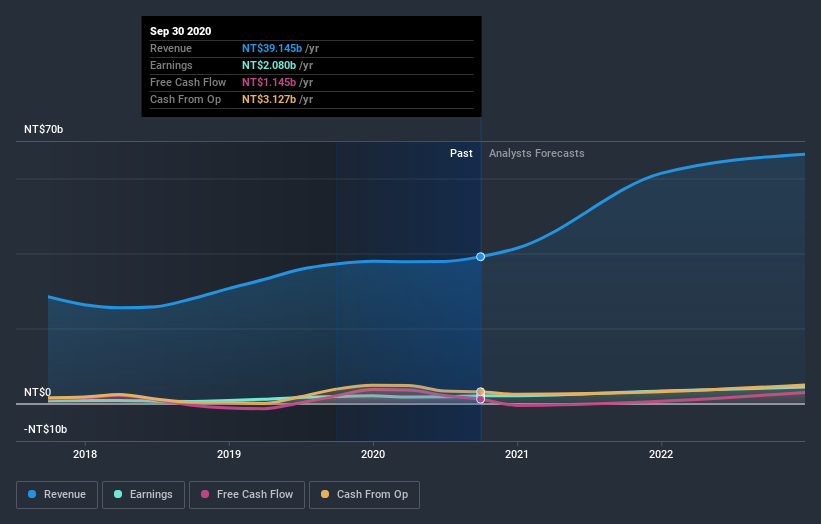Click the Analysts Forecasts label
821x524 pixels.
point(537,153)
